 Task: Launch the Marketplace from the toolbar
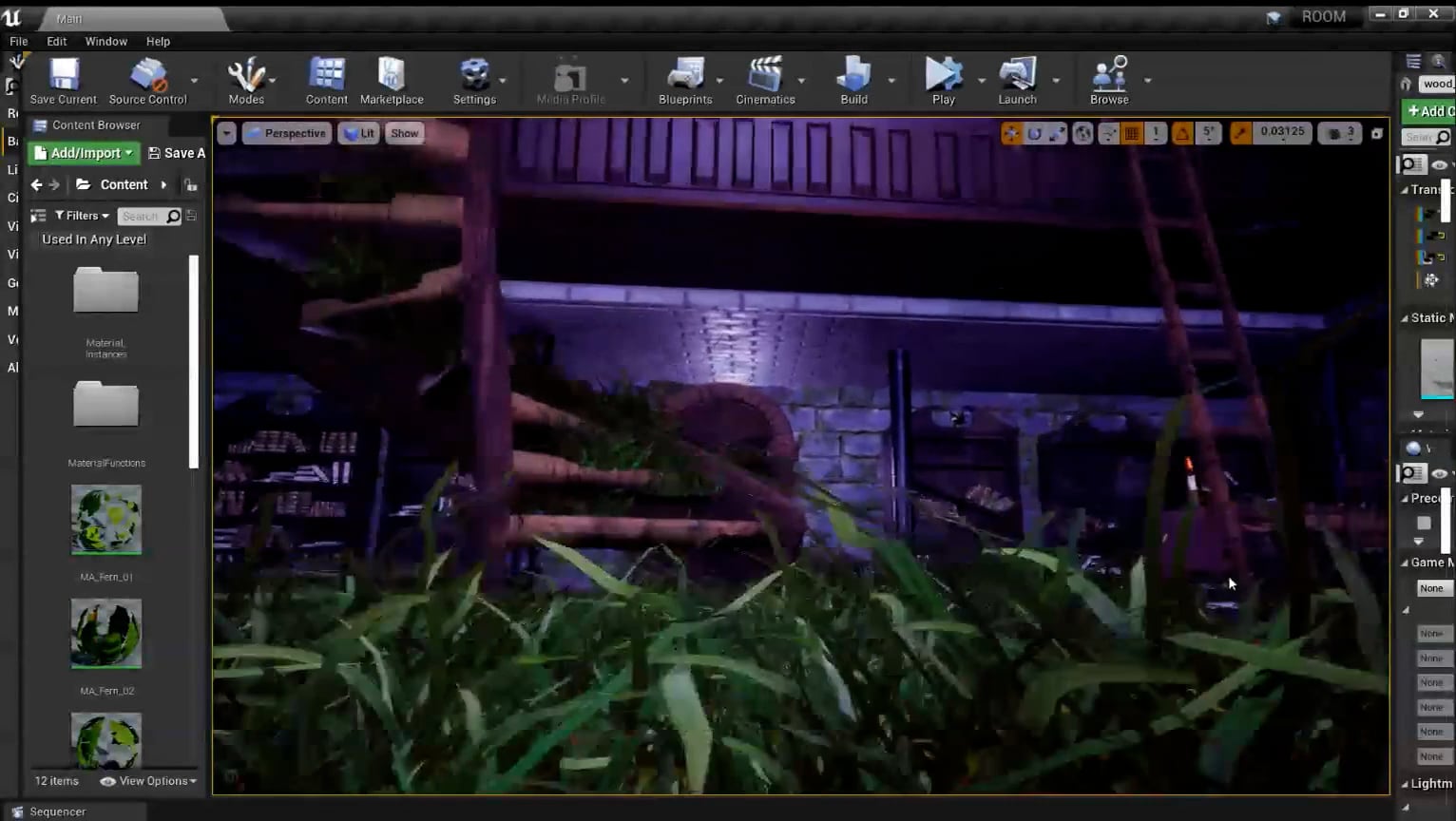[392, 80]
